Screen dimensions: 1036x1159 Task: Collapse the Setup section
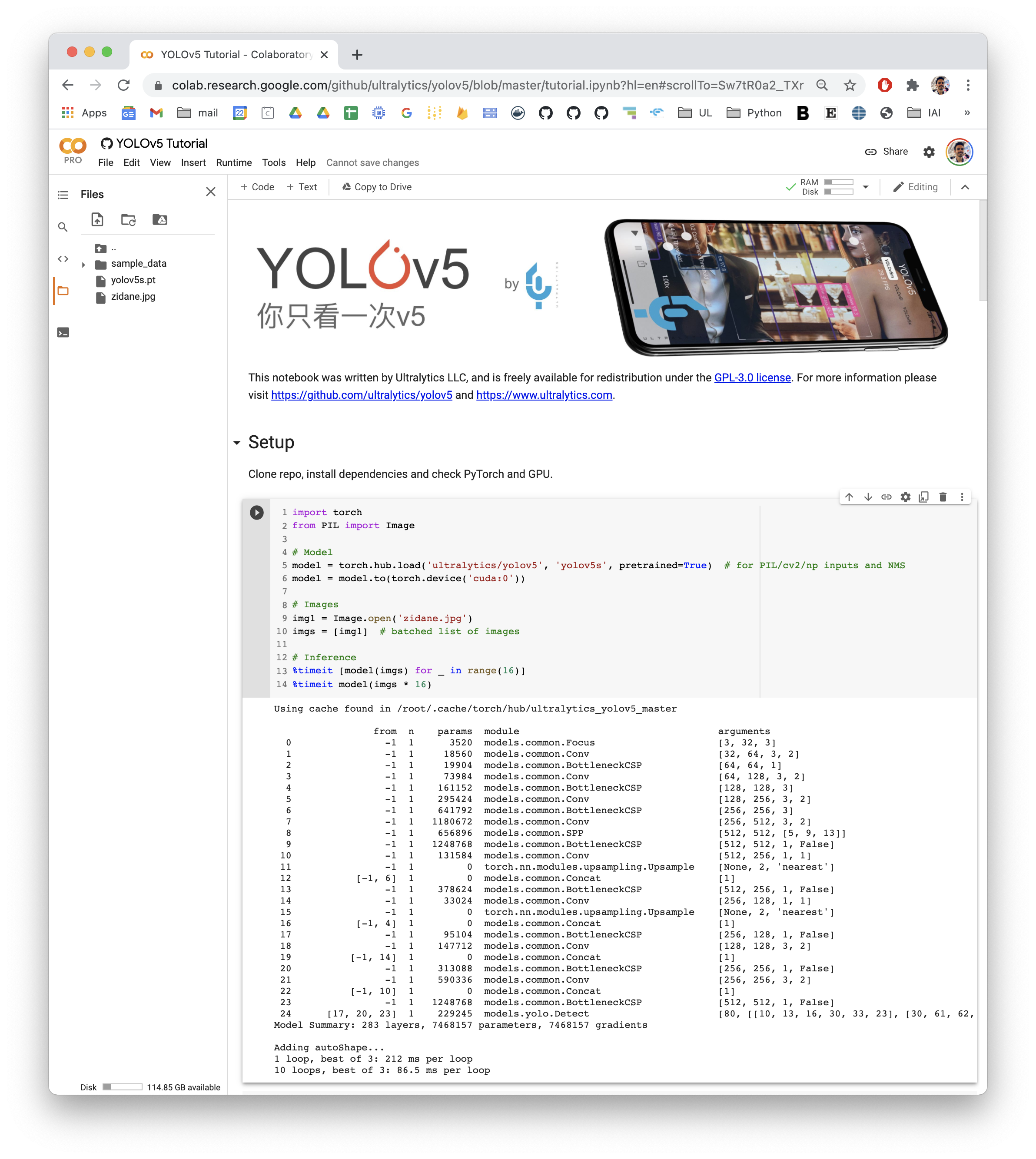(x=237, y=442)
